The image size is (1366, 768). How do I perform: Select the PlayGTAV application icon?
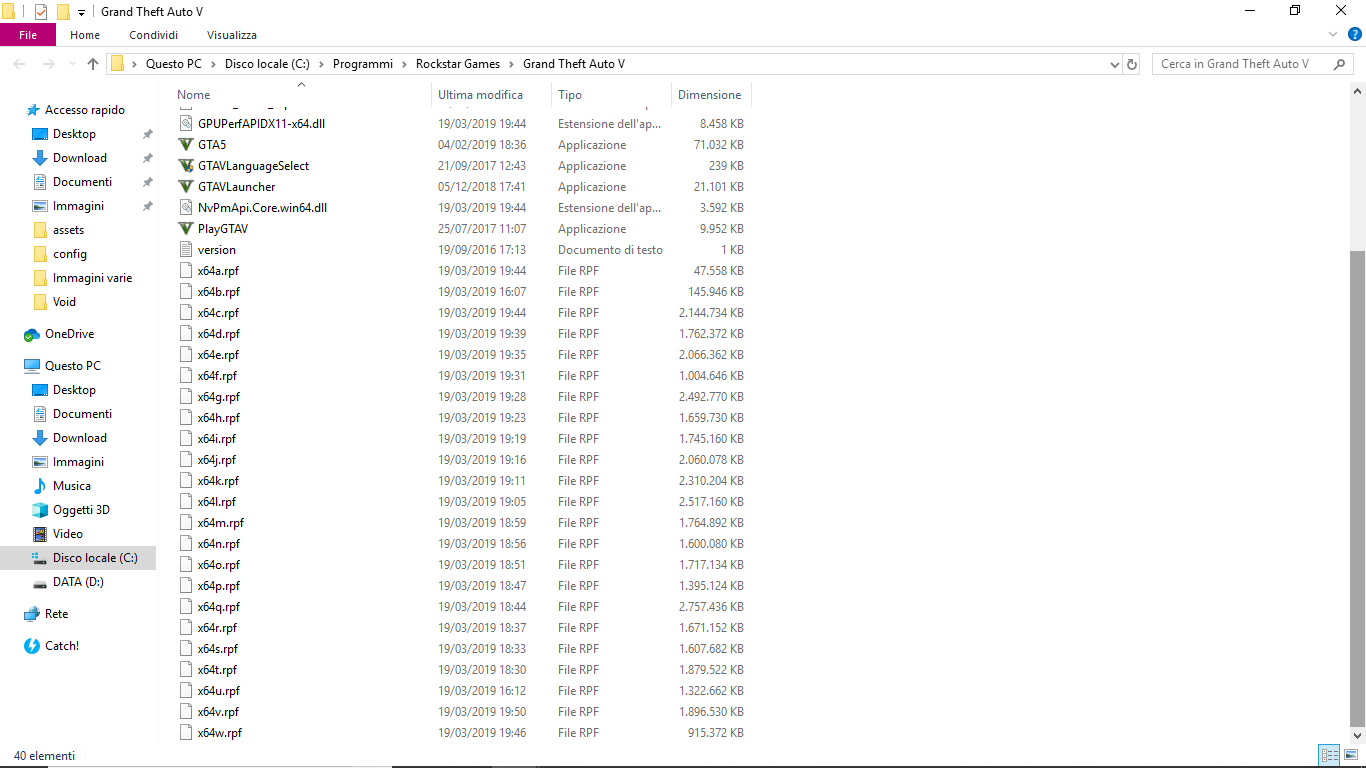[185, 229]
